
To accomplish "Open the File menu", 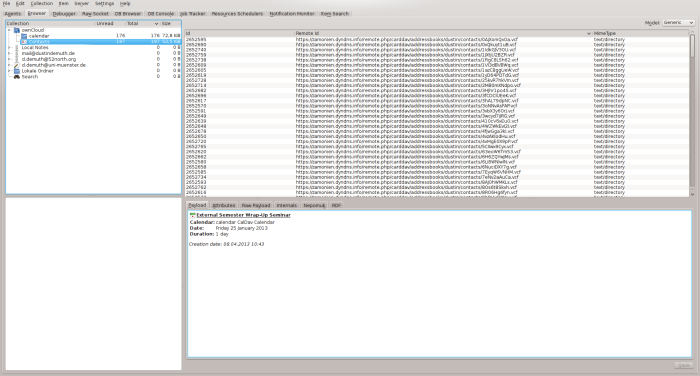I will 6,4.
